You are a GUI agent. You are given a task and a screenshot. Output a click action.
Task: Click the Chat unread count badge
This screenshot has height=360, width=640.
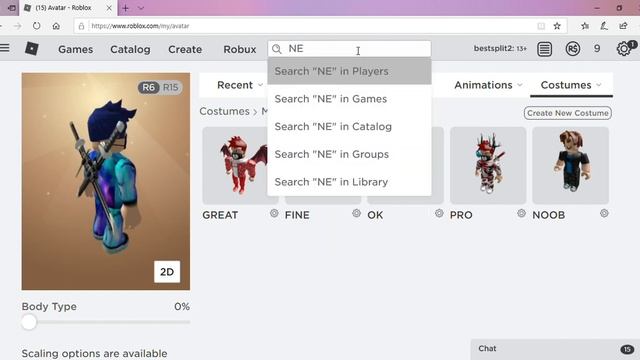click(627, 349)
